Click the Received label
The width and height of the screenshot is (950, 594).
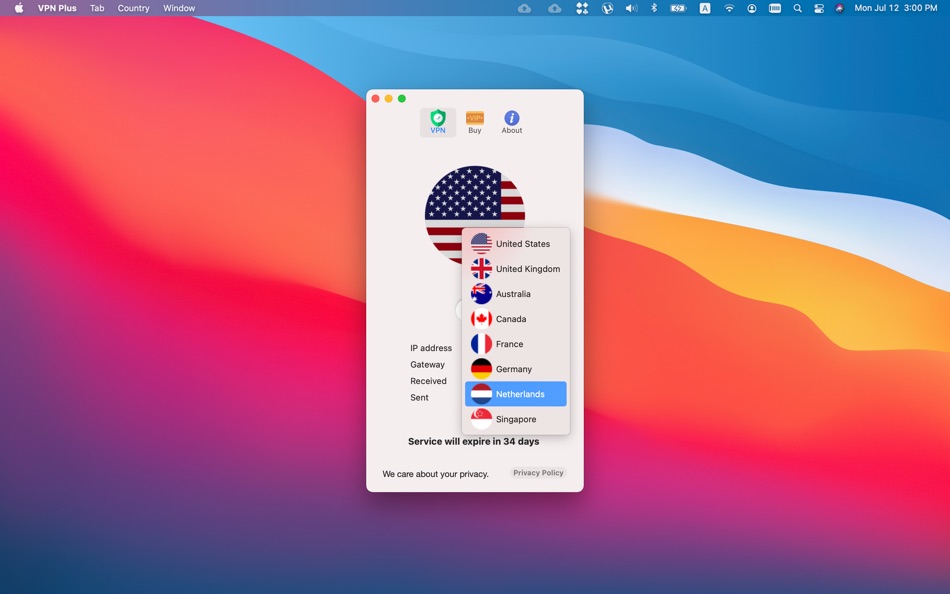click(x=428, y=381)
